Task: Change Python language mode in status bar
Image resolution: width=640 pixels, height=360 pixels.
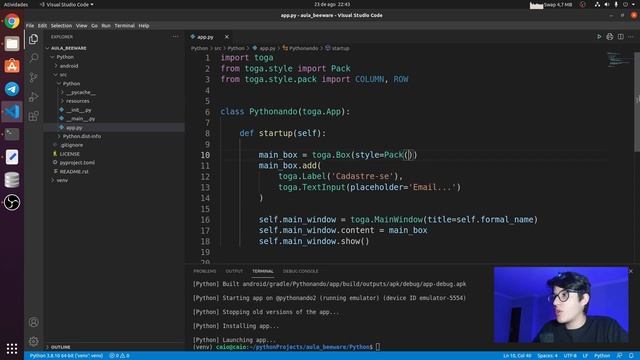Action: coord(602,356)
